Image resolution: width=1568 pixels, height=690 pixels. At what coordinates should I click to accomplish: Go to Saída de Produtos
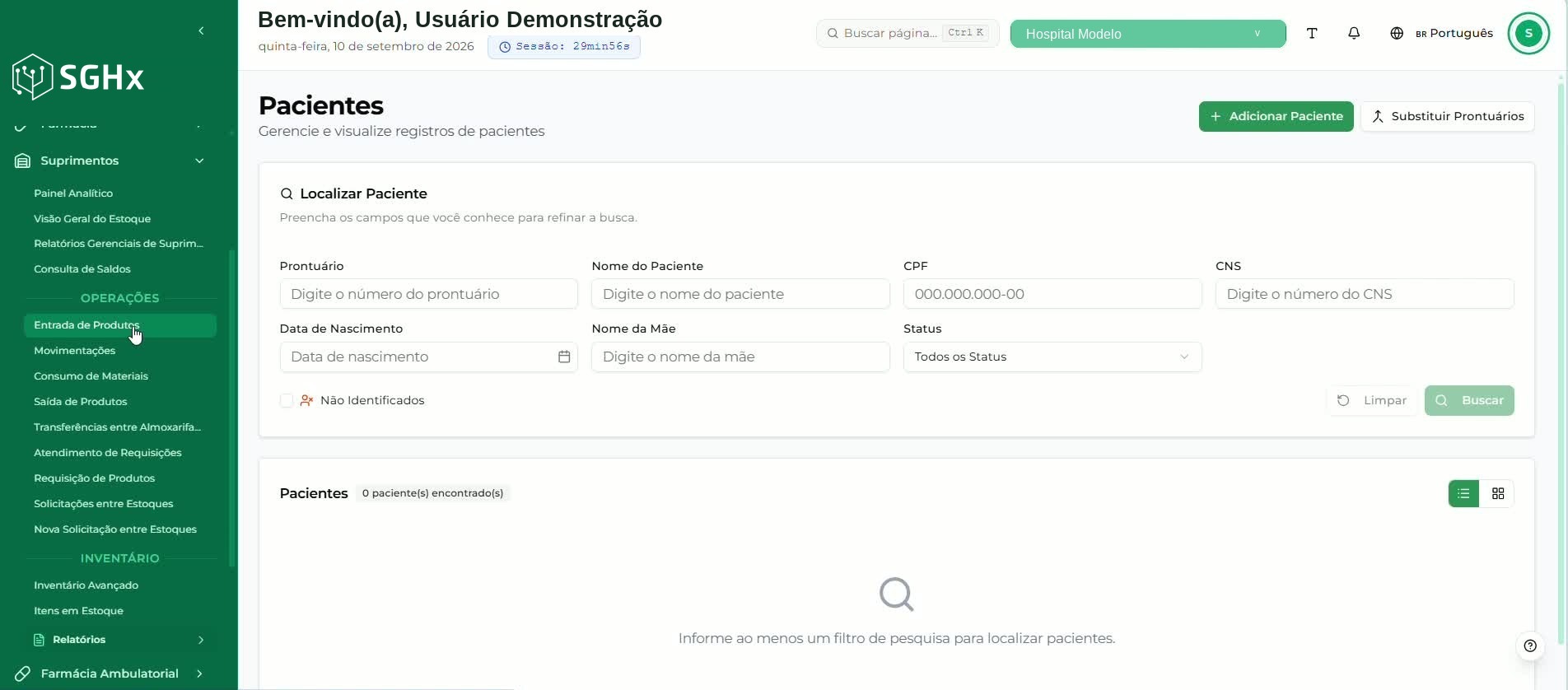click(x=81, y=402)
